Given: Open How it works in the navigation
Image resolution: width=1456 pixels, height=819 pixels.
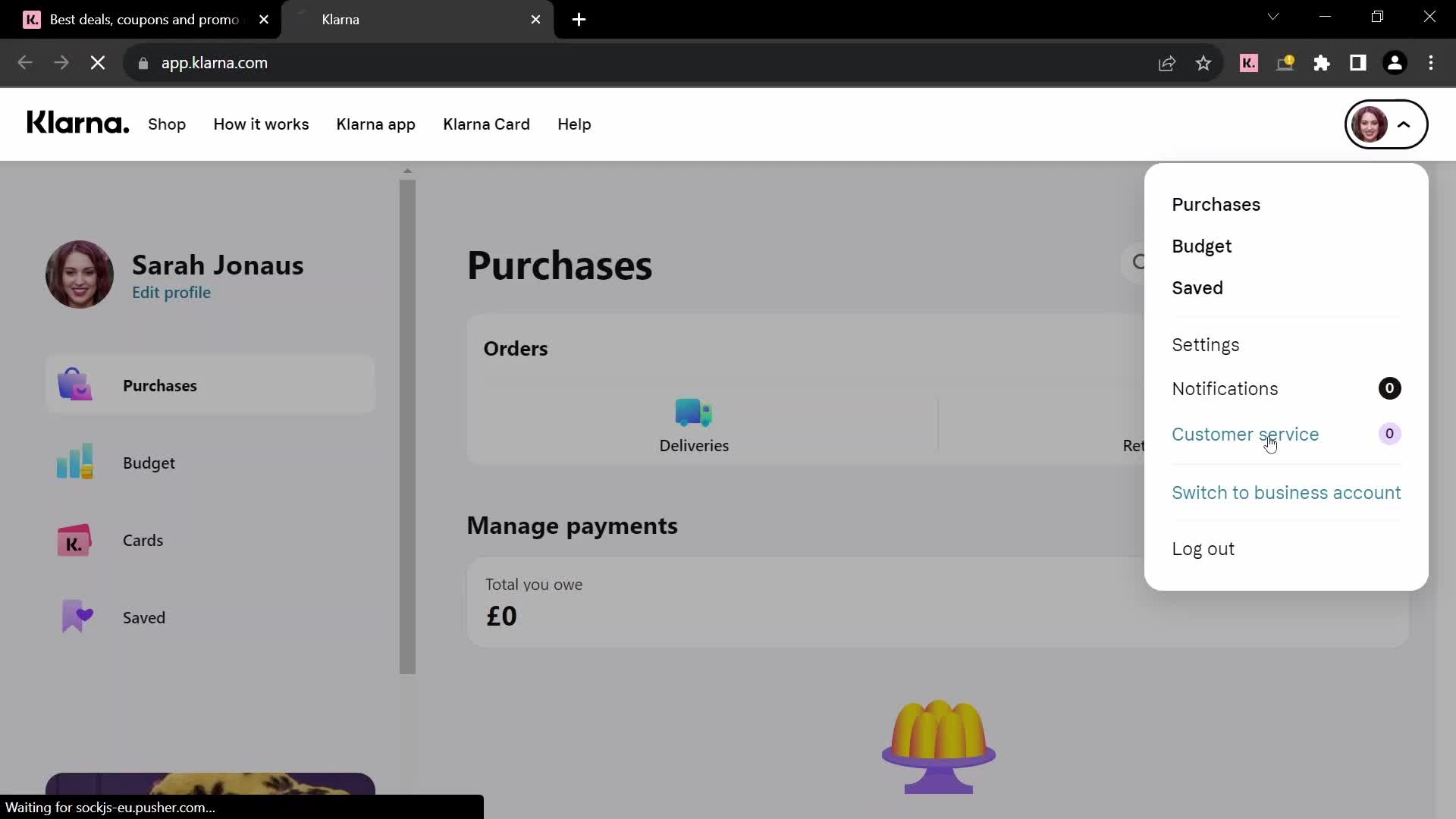Looking at the screenshot, I should (x=261, y=124).
